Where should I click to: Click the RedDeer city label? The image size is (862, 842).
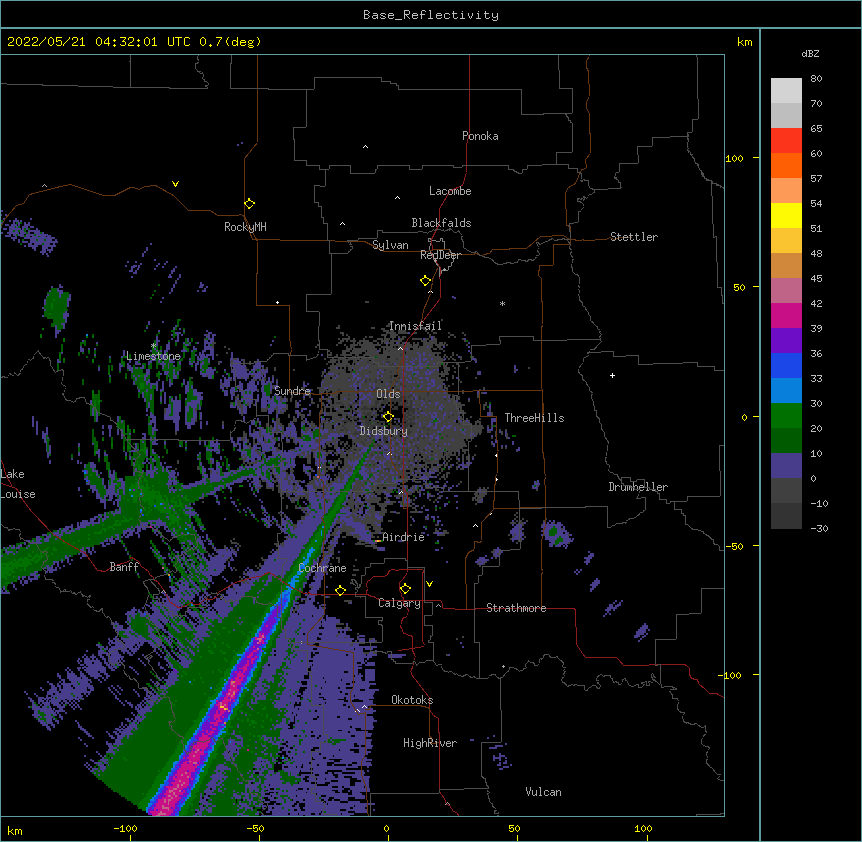coord(440,255)
